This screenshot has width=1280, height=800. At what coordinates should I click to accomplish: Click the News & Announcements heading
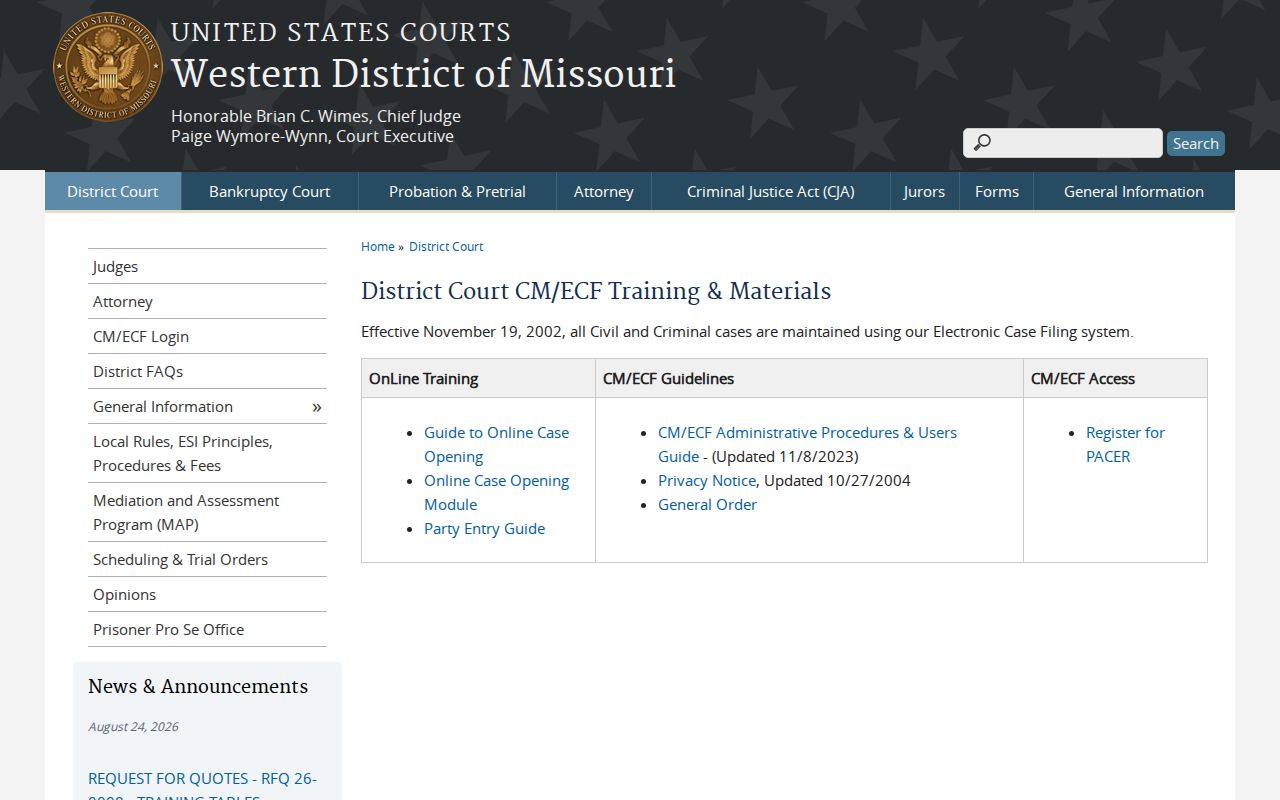(x=198, y=686)
